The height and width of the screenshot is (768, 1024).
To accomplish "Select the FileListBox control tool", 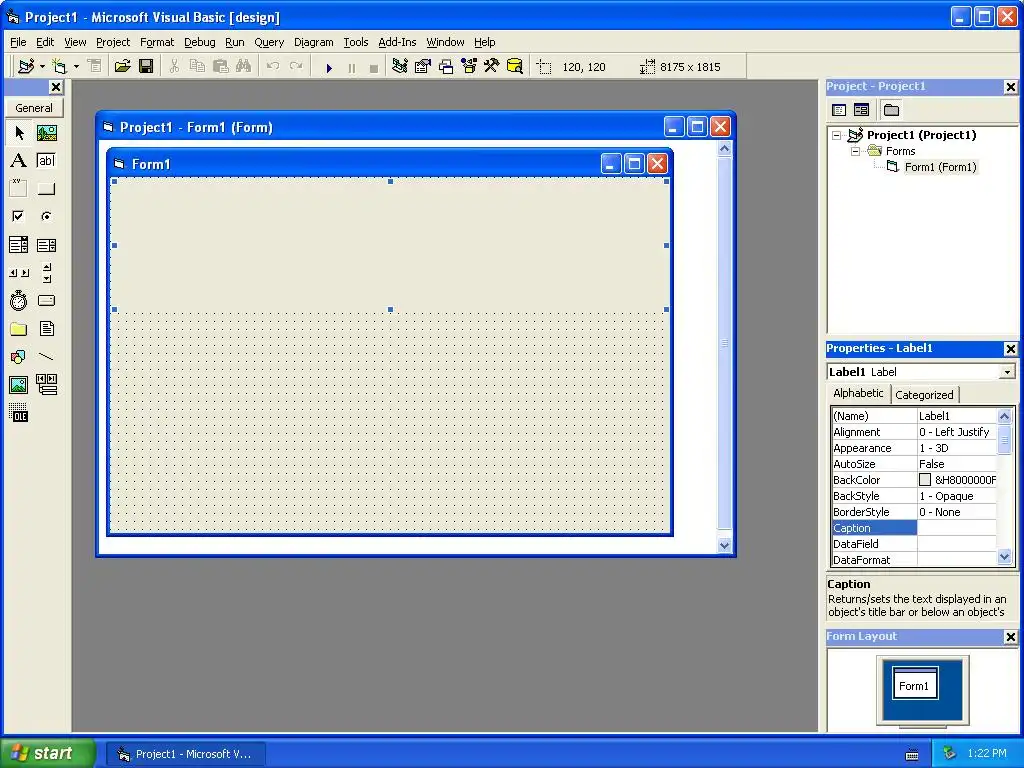I will pyautogui.click(x=46, y=328).
